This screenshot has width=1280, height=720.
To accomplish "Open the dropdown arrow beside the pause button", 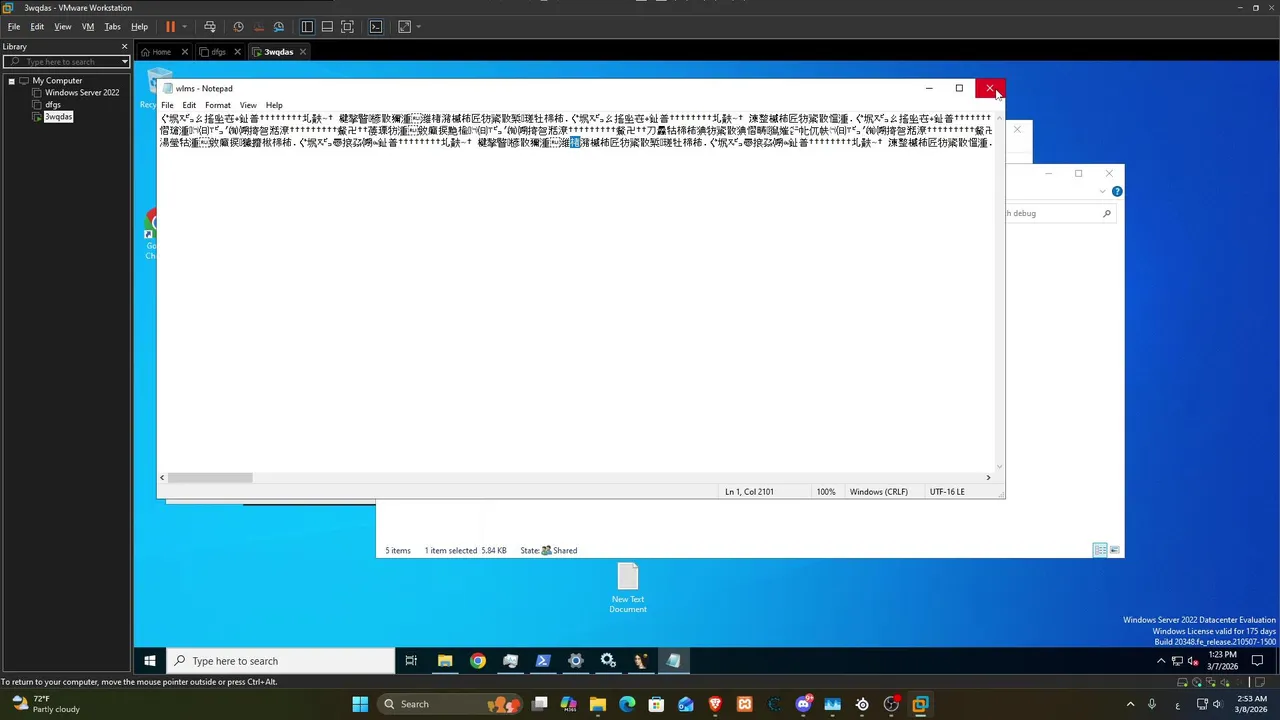I will pos(184,27).
